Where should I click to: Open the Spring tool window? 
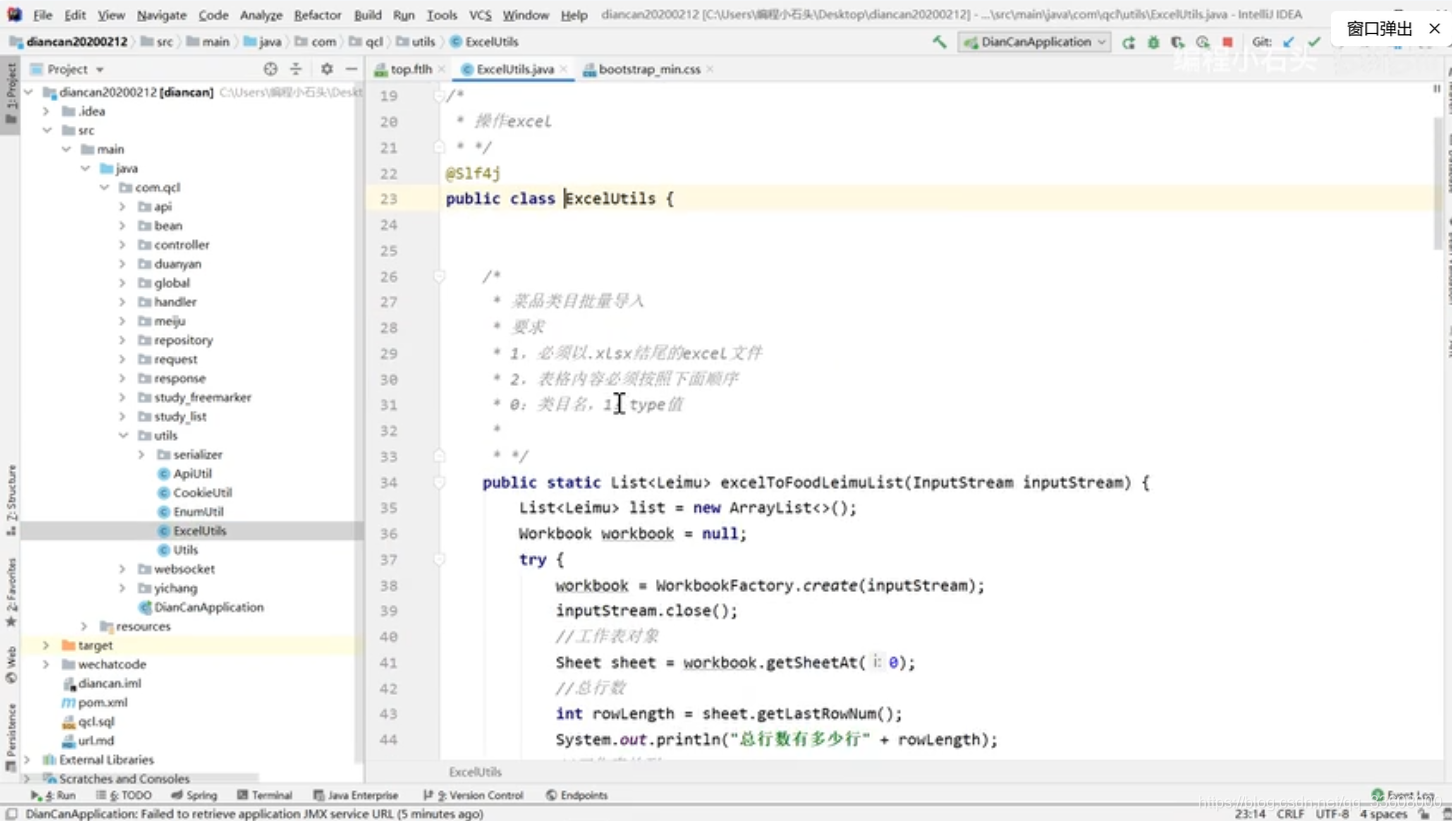point(194,795)
